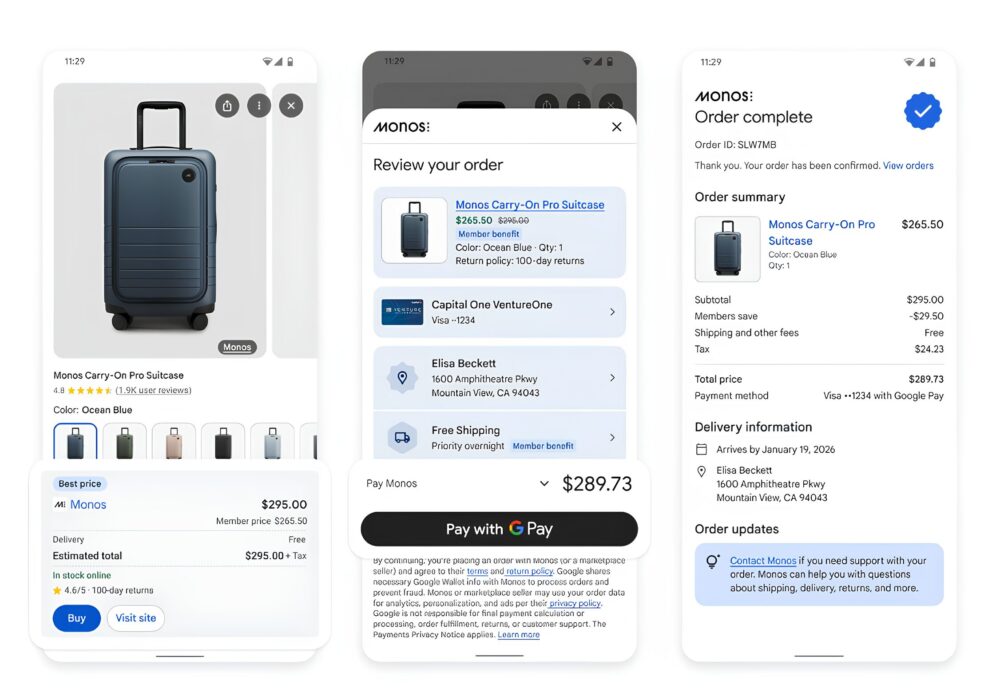Pick the pink suitcase color option
The height and width of the screenshot is (696, 1000).
pyautogui.click(x=173, y=441)
